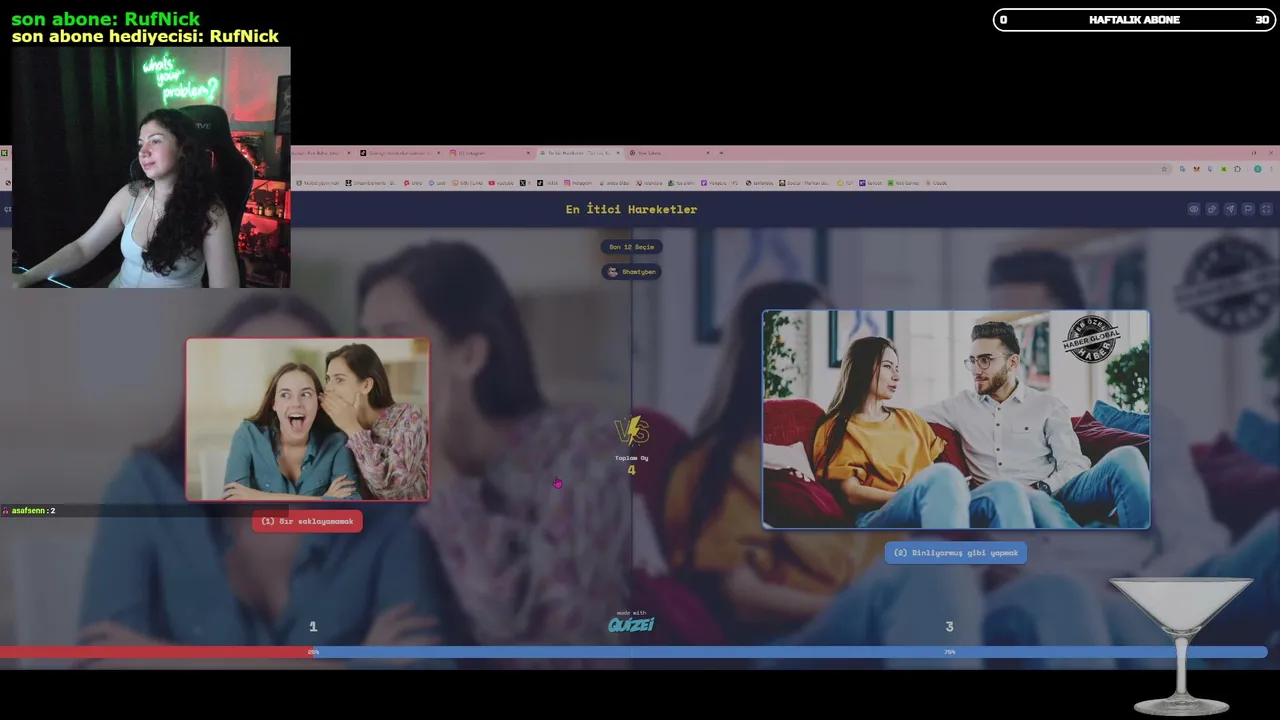1280x720 pixels.
Task: Choose the couple on sofa image
Action: click(x=956, y=419)
